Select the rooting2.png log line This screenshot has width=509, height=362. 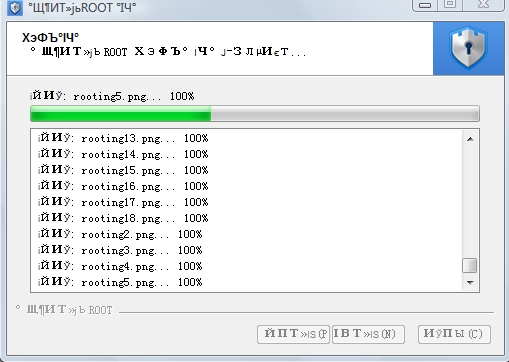(x=120, y=234)
